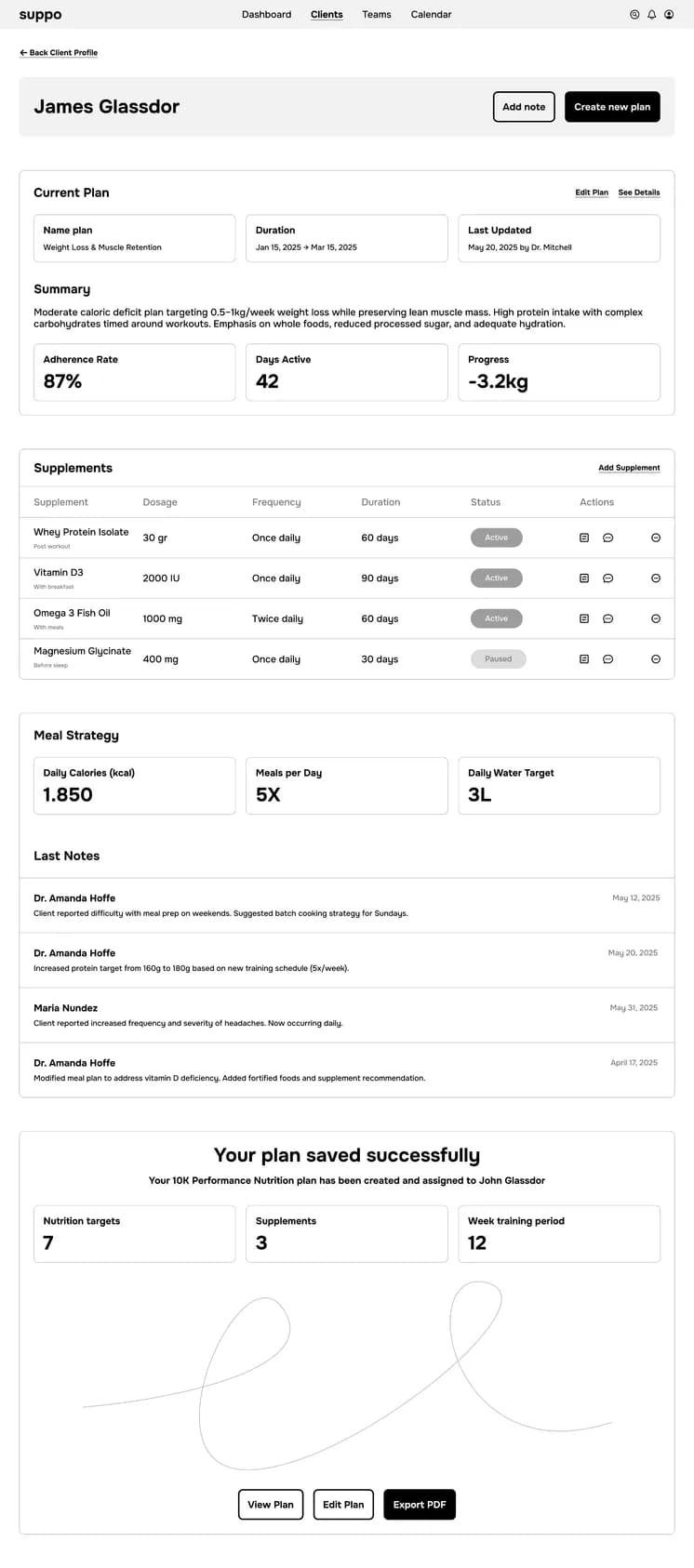Viewport: 694px width, 1568px height.
Task: Remove the Magnesium Glycinate supplement row
Action: click(656, 659)
